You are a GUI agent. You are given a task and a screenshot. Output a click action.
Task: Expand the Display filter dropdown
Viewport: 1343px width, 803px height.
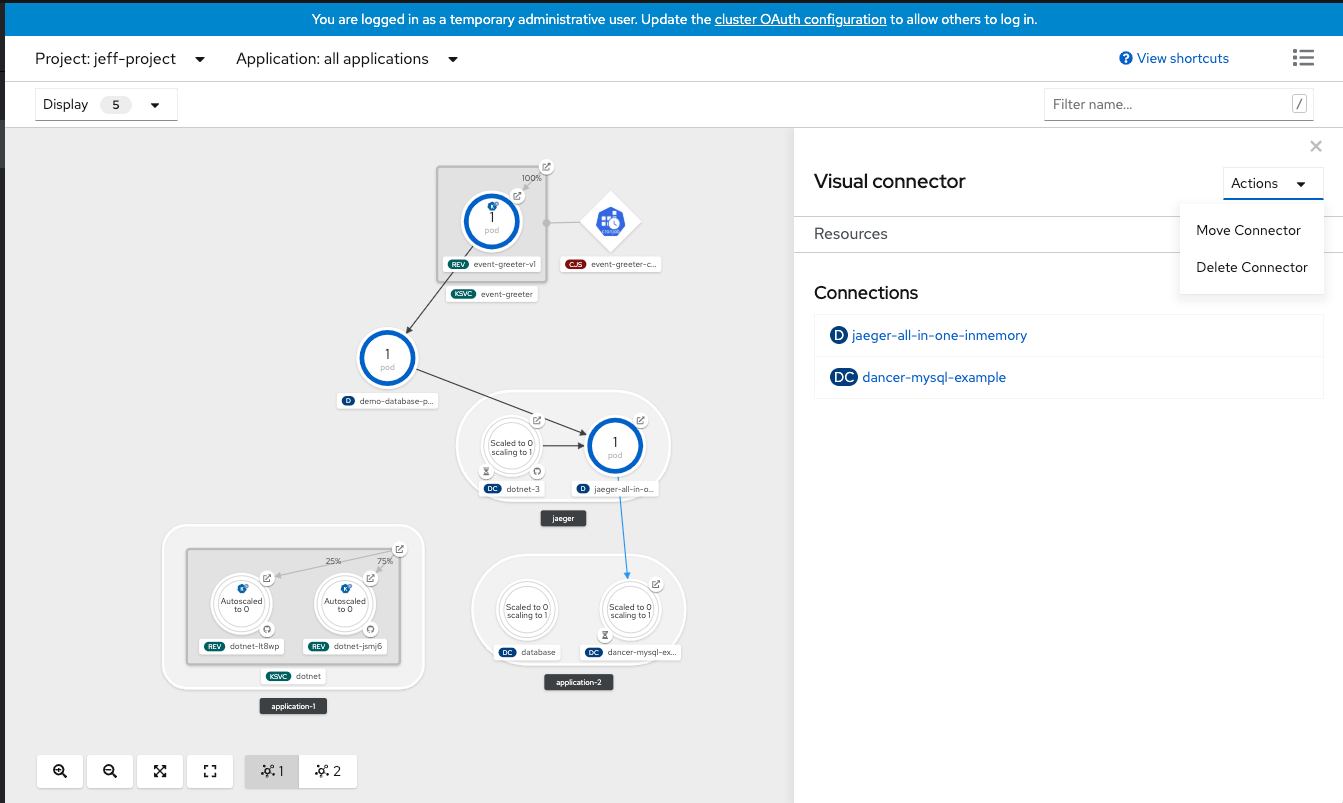(x=106, y=104)
